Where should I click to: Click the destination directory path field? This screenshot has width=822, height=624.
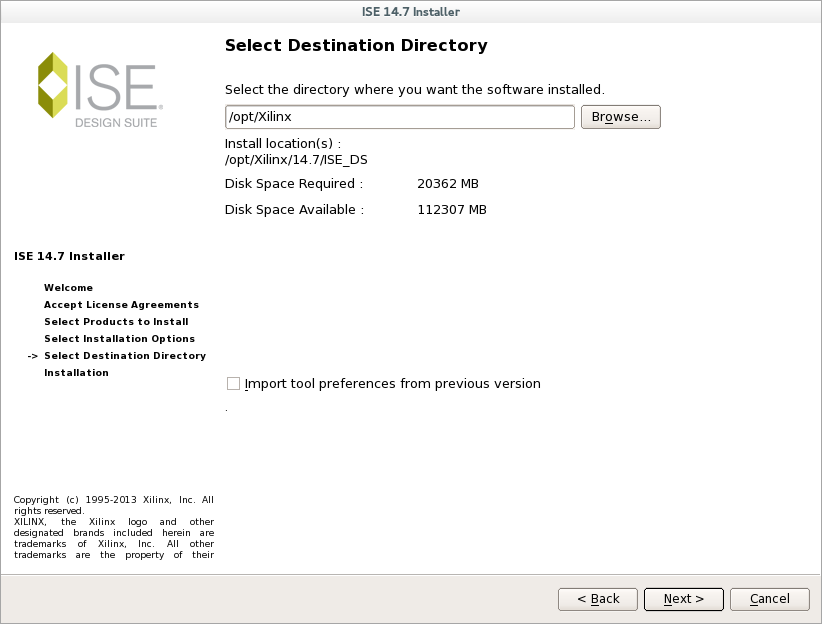click(x=399, y=117)
